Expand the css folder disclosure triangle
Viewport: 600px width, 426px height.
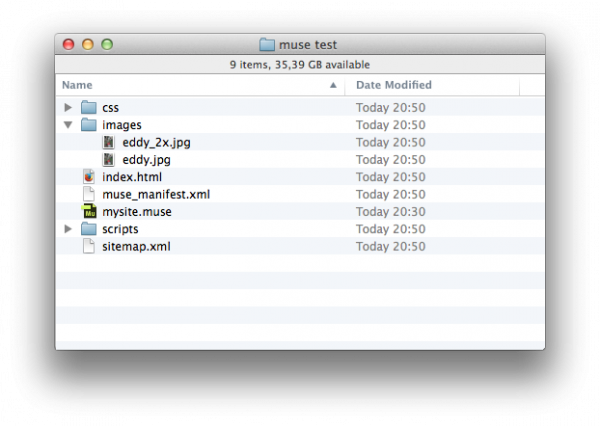tap(68, 107)
